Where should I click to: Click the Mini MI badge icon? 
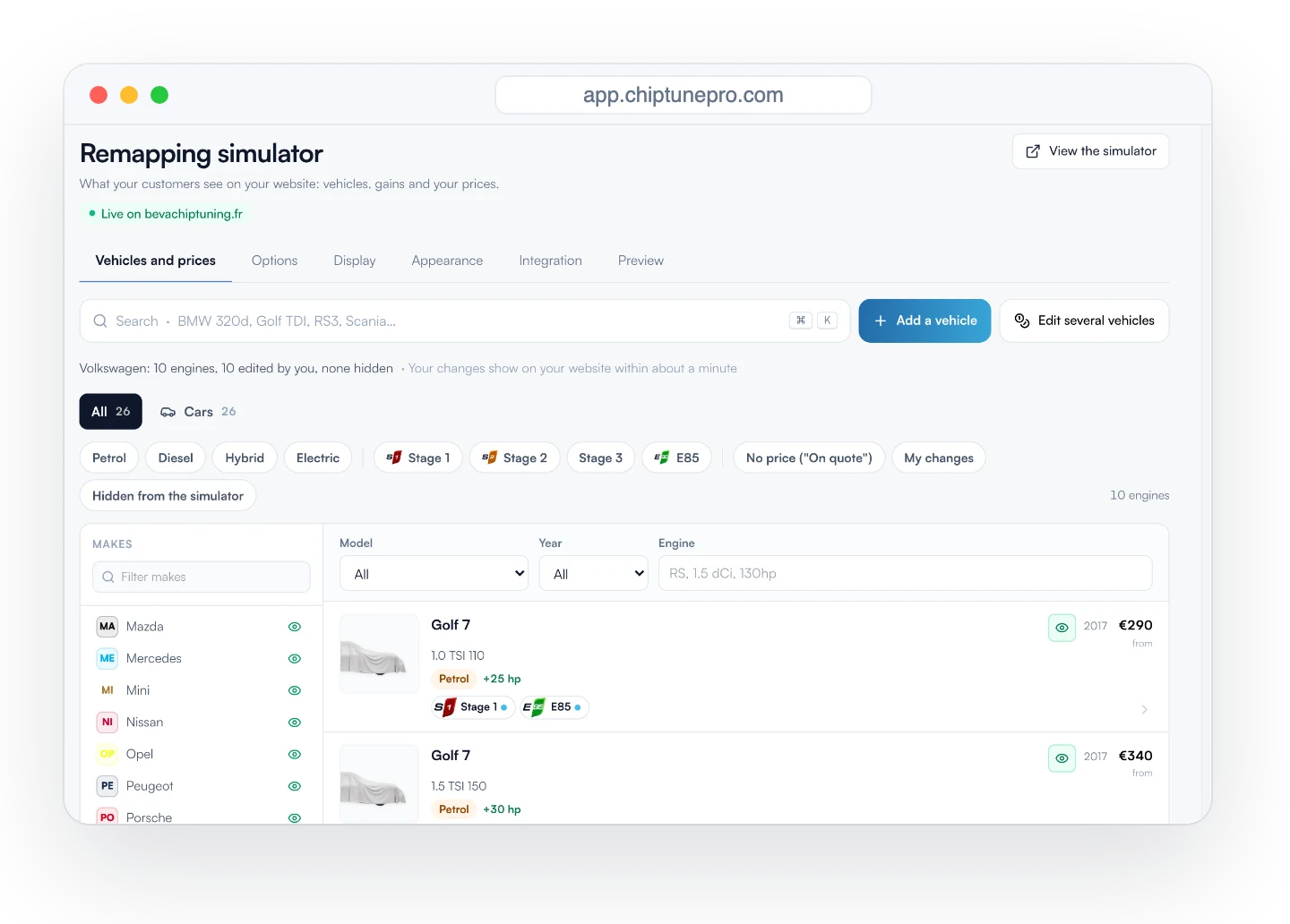107,690
